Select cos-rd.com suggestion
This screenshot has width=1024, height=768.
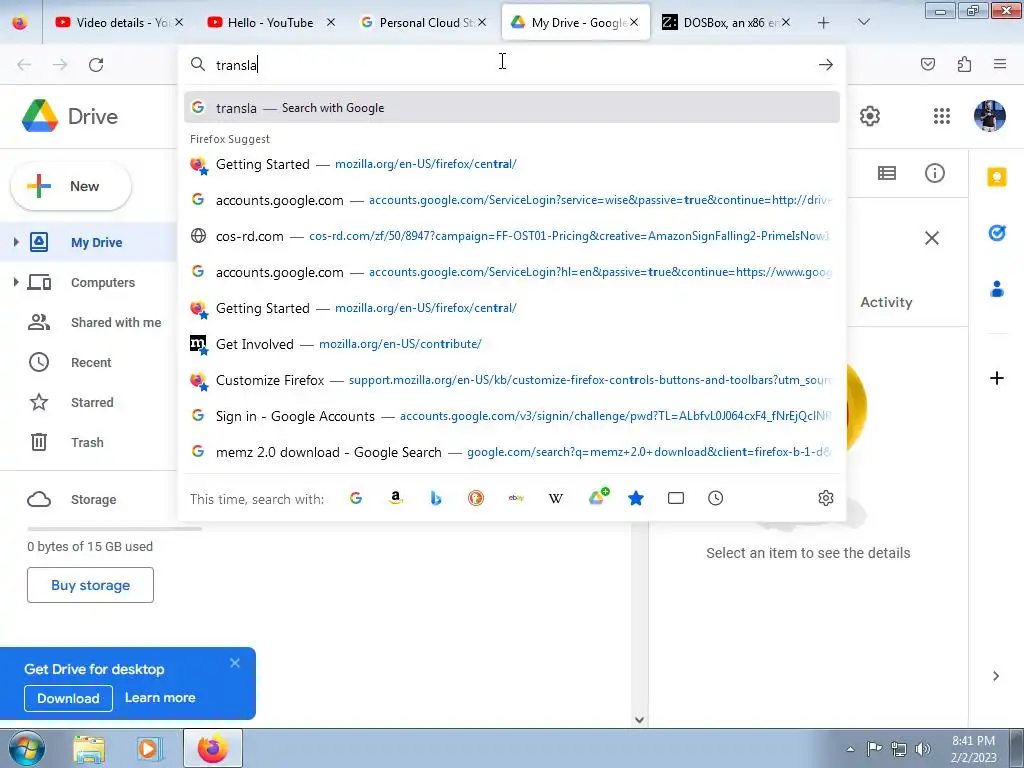512,236
